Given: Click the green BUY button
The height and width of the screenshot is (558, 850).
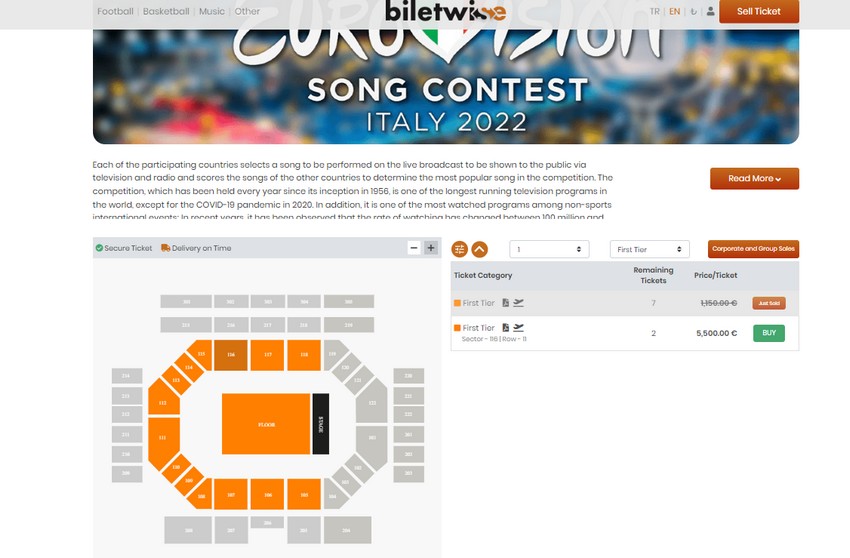Looking at the screenshot, I should point(768,333).
